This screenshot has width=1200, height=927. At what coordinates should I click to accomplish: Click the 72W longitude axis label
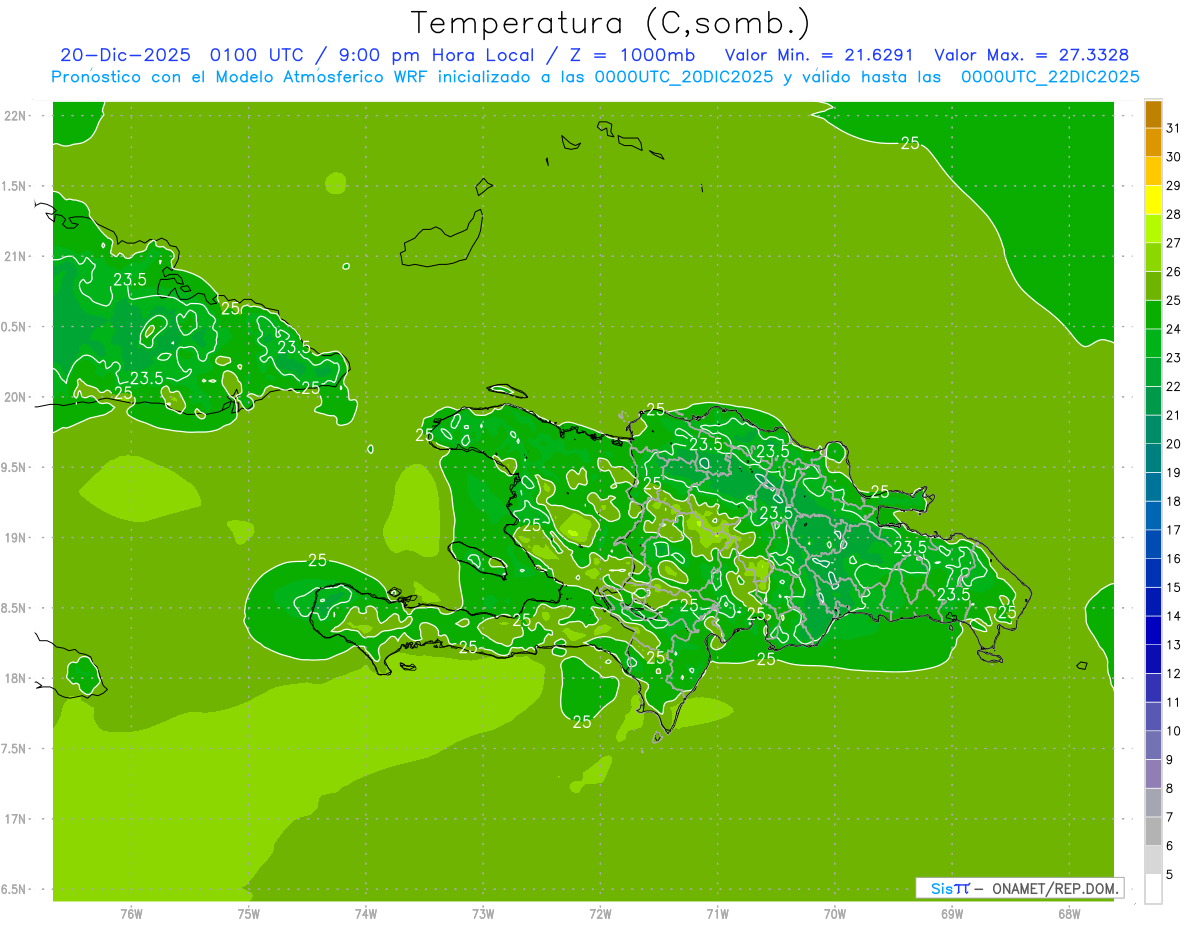point(600,914)
